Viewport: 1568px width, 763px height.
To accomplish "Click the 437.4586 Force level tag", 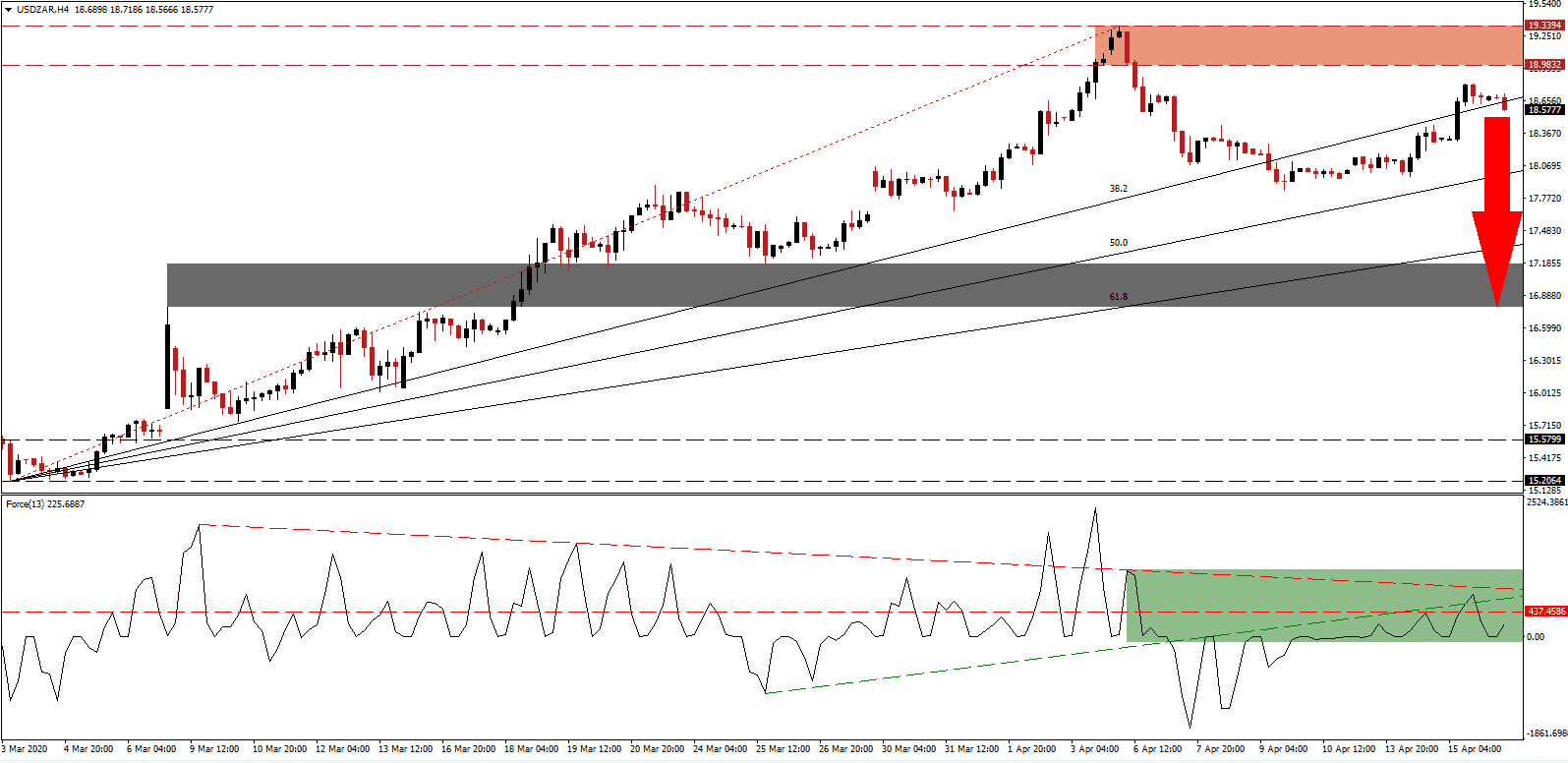I will [x=1546, y=612].
